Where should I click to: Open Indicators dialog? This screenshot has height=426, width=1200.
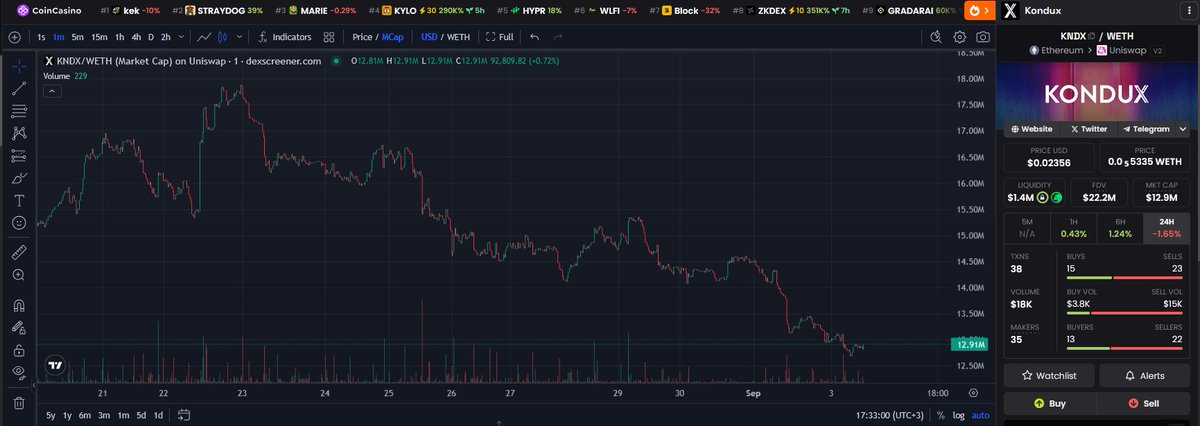284,37
